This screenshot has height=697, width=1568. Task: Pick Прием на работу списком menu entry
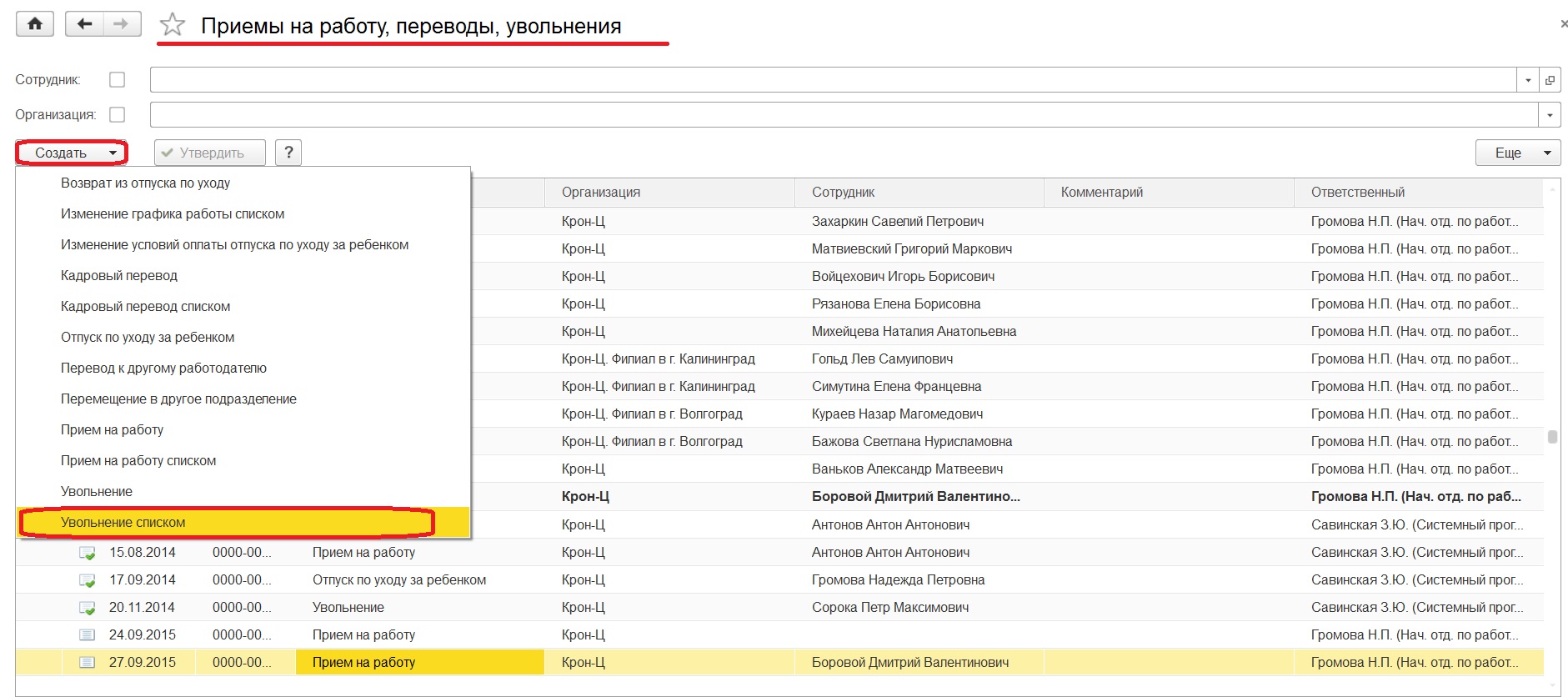[x=138, y=461]
